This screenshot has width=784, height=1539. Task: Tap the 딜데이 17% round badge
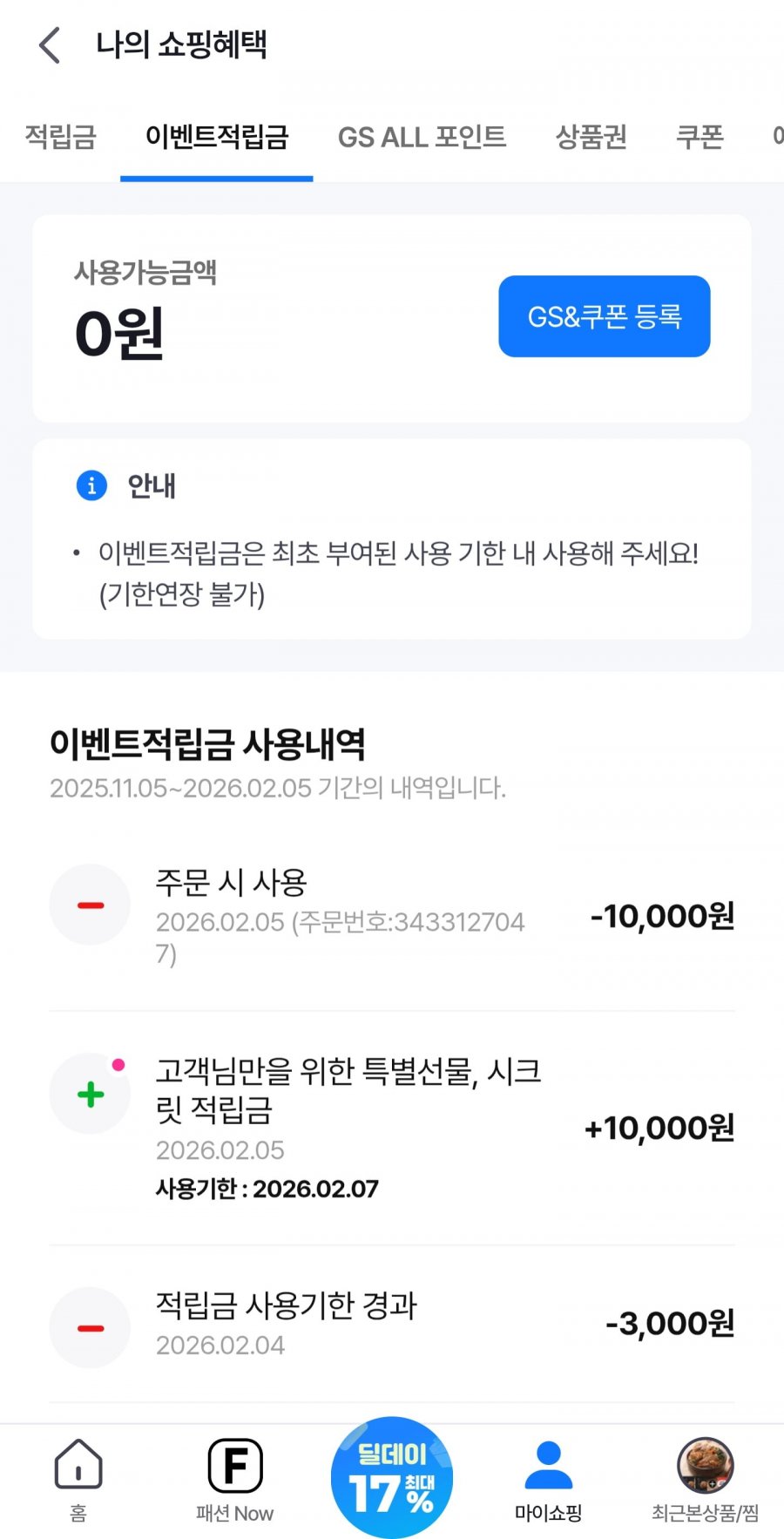pos(392,1476)
